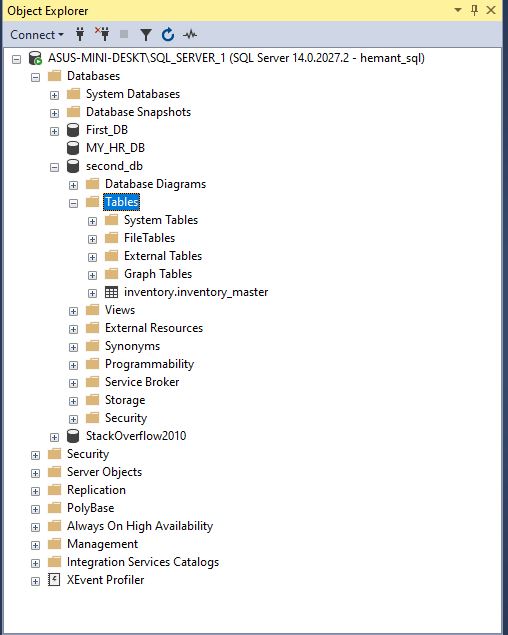508x635 pixels.
Task: Click the First_DB database cylinder icon
Action: tap(73, 130)
